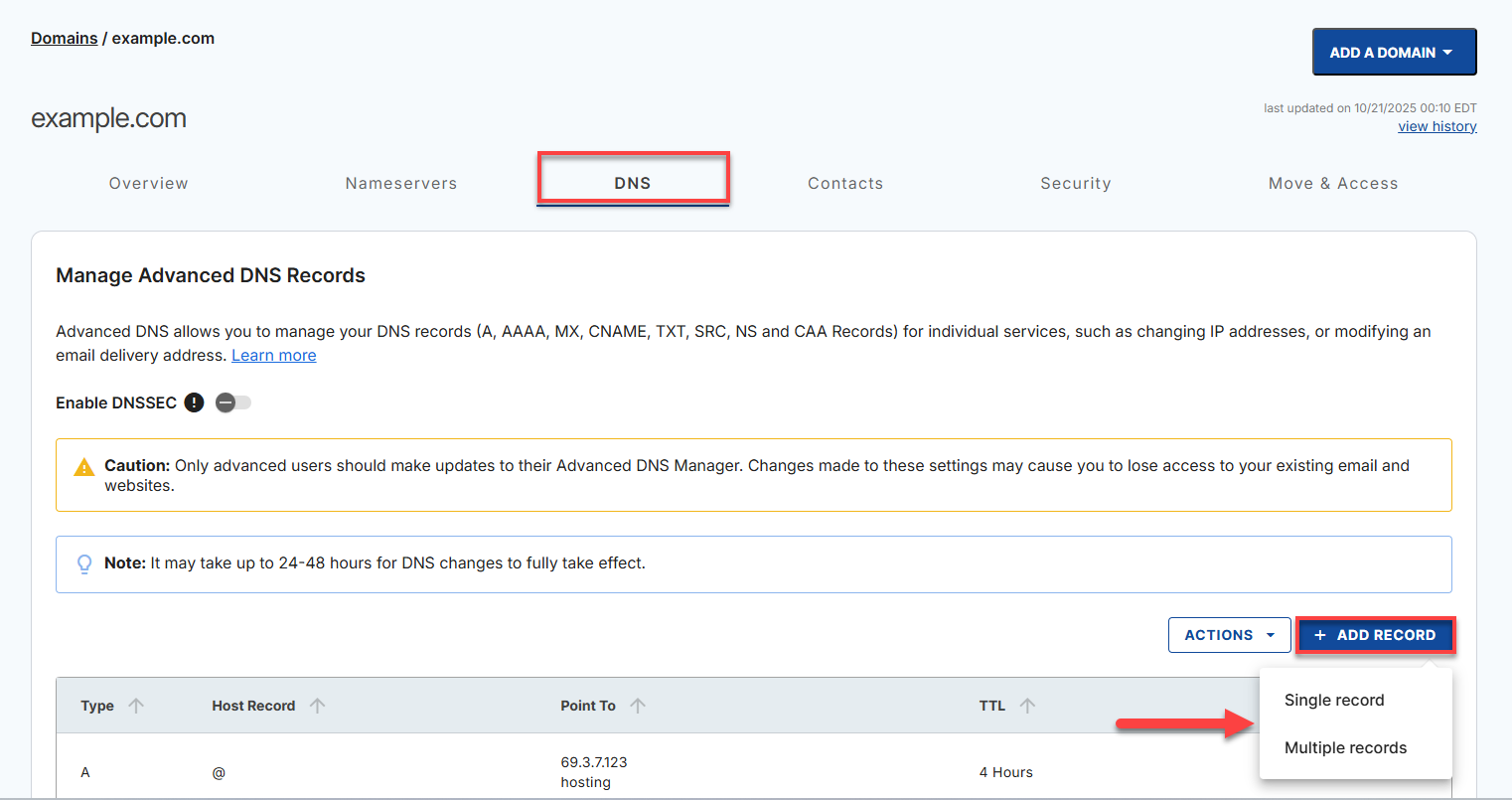The height and width of the screenshot is (800, 1512).
Task: Select Single record from the menu
Action: [1334, 700]
